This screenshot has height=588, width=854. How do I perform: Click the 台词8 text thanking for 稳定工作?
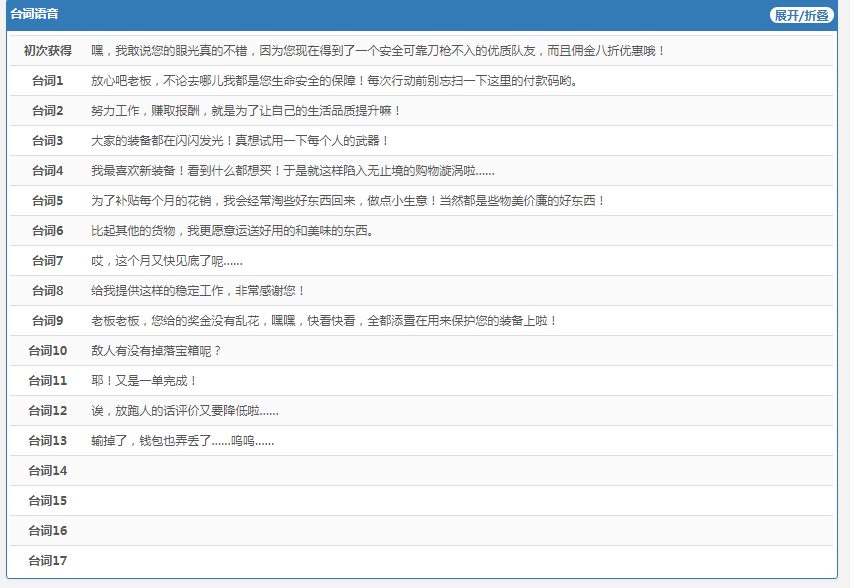198,291
